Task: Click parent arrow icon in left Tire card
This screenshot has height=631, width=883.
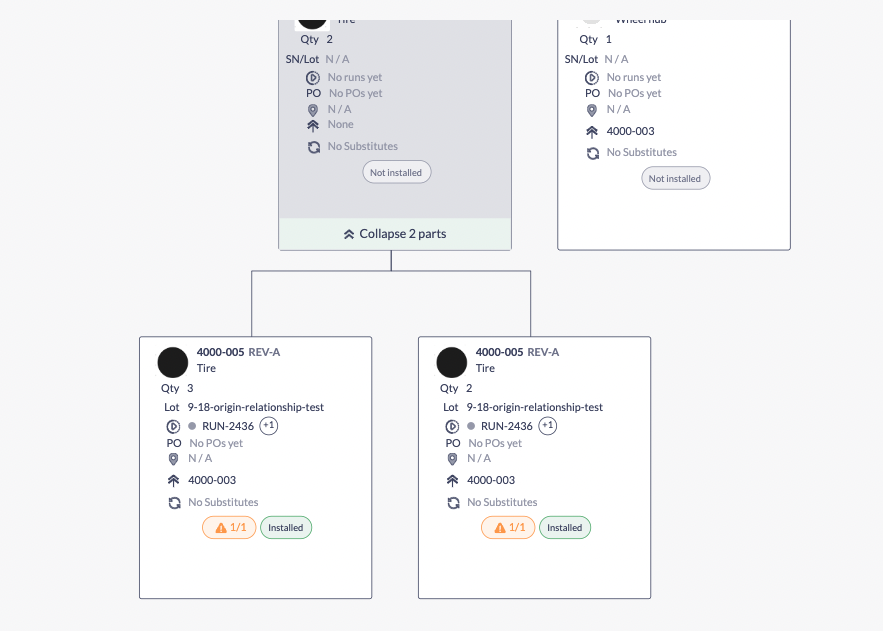Action: (173, 481)
